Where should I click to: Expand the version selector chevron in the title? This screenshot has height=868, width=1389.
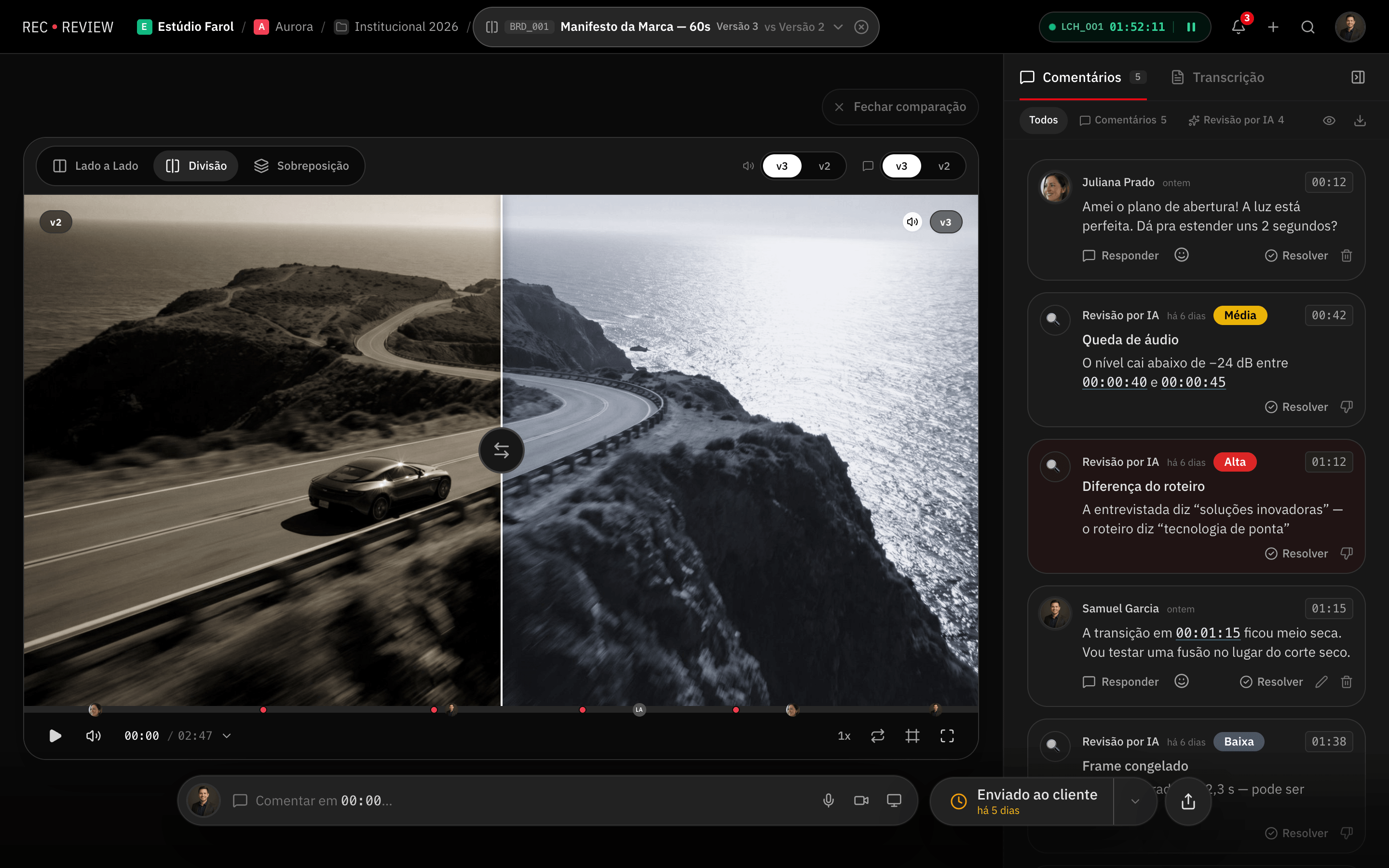coord(838,27)
